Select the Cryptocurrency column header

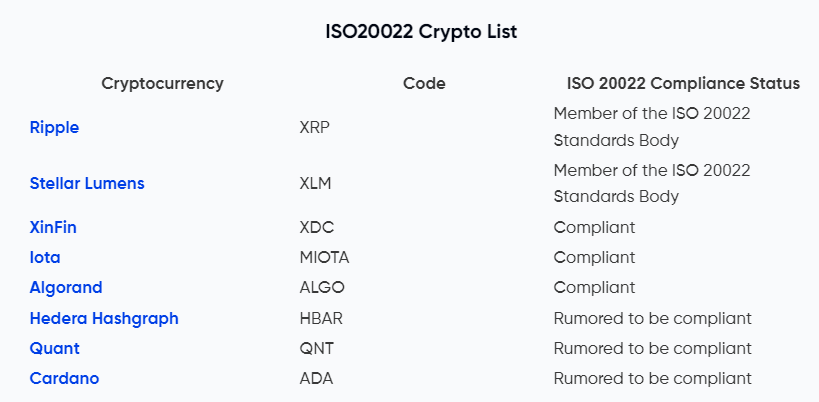(x=162, y=84)
